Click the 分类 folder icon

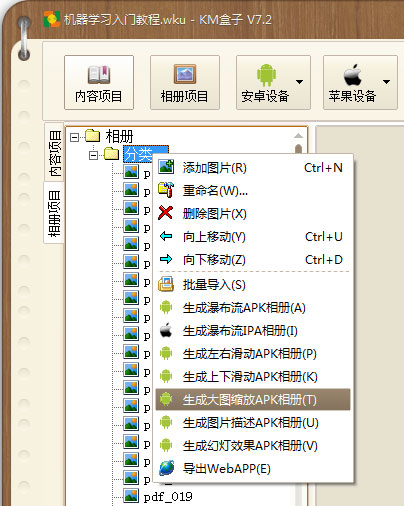coord(111,154)
